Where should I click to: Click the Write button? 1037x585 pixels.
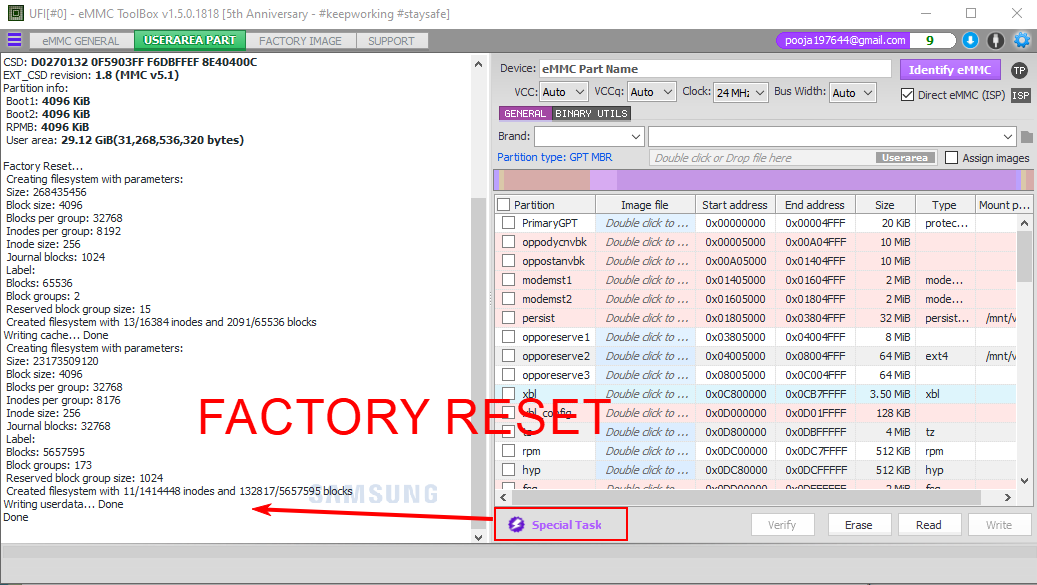(999, 525)
